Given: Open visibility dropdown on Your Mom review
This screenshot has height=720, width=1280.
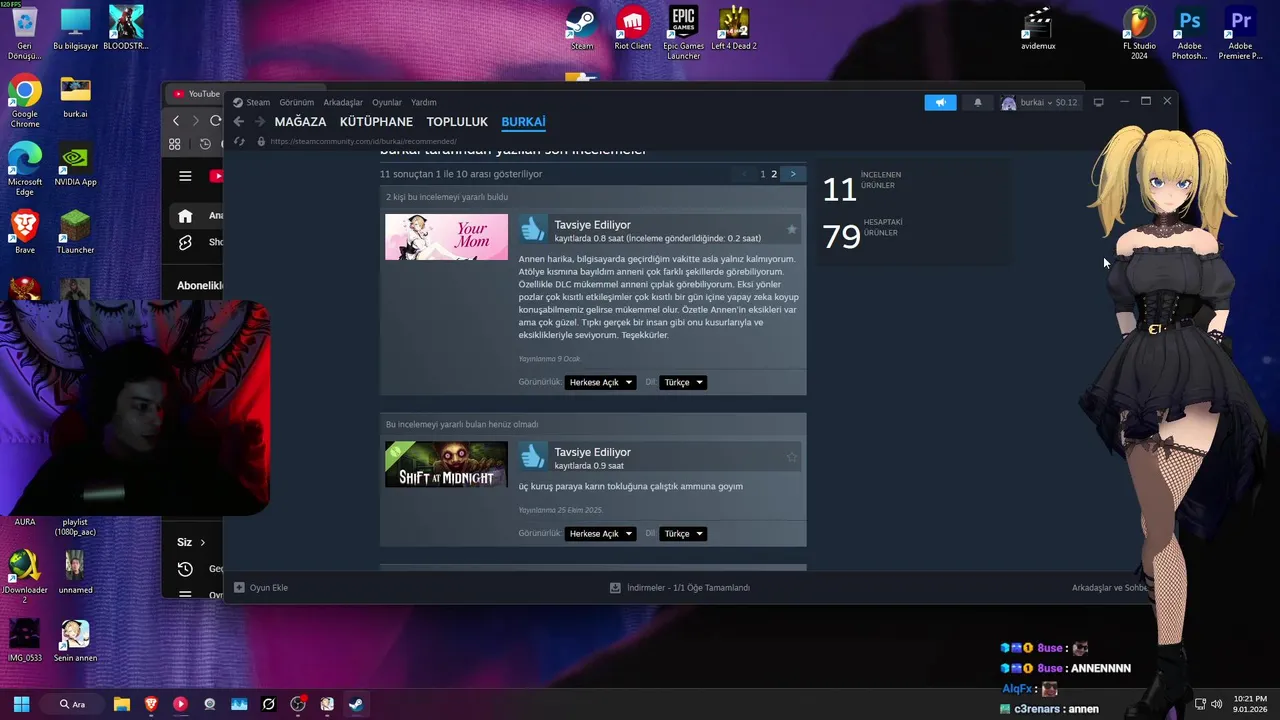Looking at the screenshot, I should pyautogui.click(x=600, y=382).
